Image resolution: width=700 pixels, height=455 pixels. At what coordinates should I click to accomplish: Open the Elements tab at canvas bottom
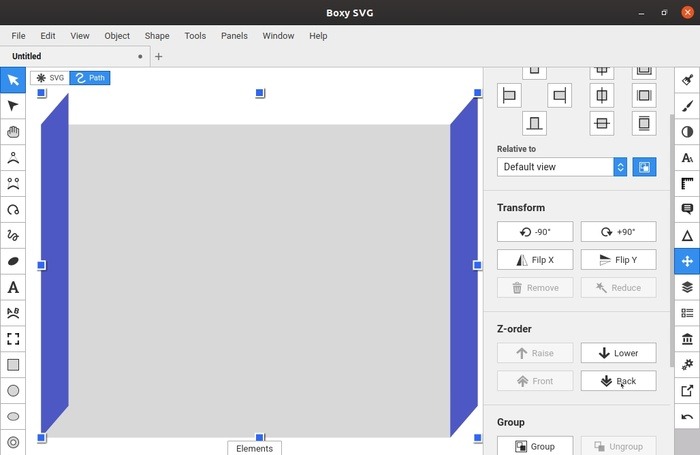(254, 448)
